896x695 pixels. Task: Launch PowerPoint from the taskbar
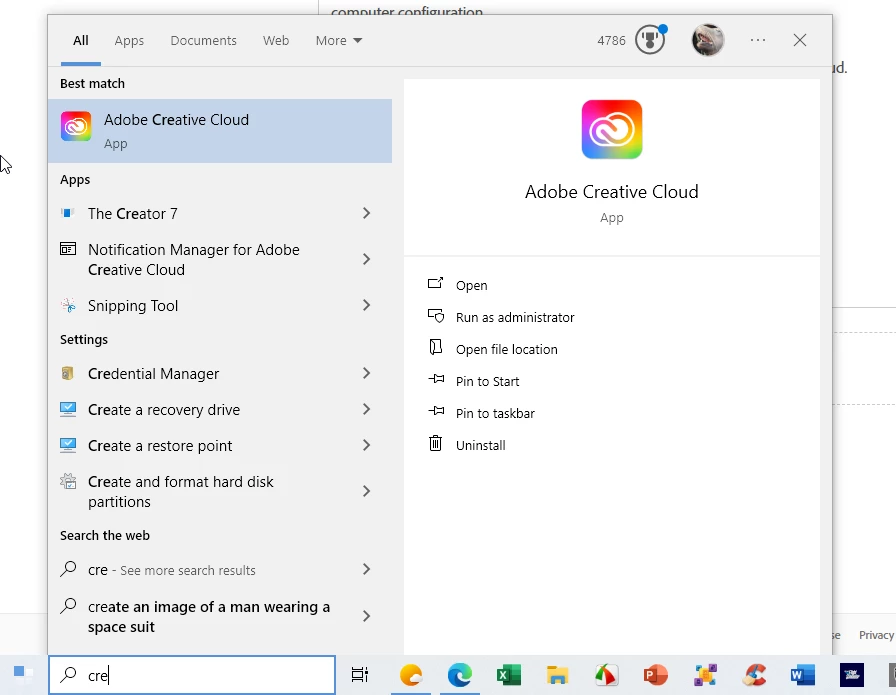click(655, 675)
